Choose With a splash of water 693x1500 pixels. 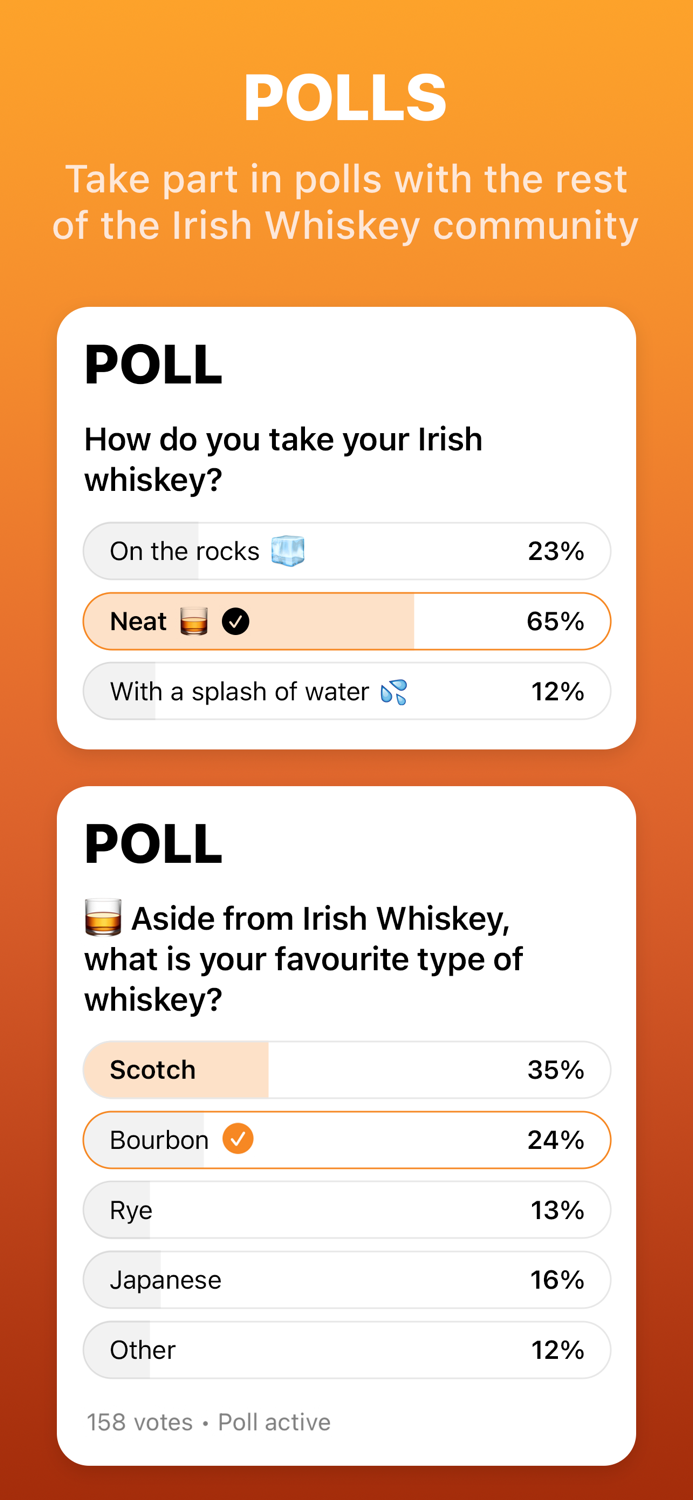pyautogui.click(x=347, y=691)
